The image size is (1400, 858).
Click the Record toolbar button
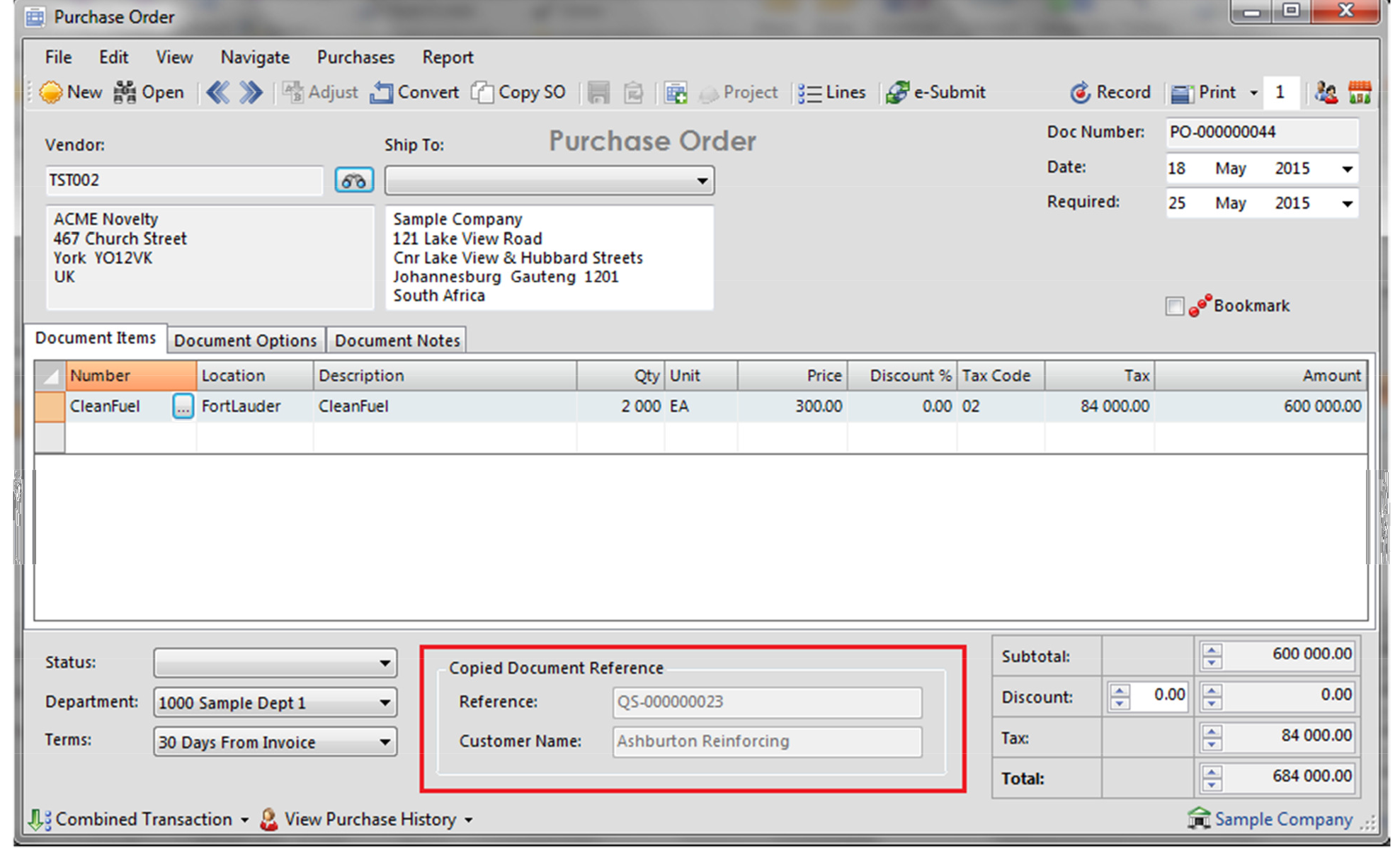point(1110,93)
